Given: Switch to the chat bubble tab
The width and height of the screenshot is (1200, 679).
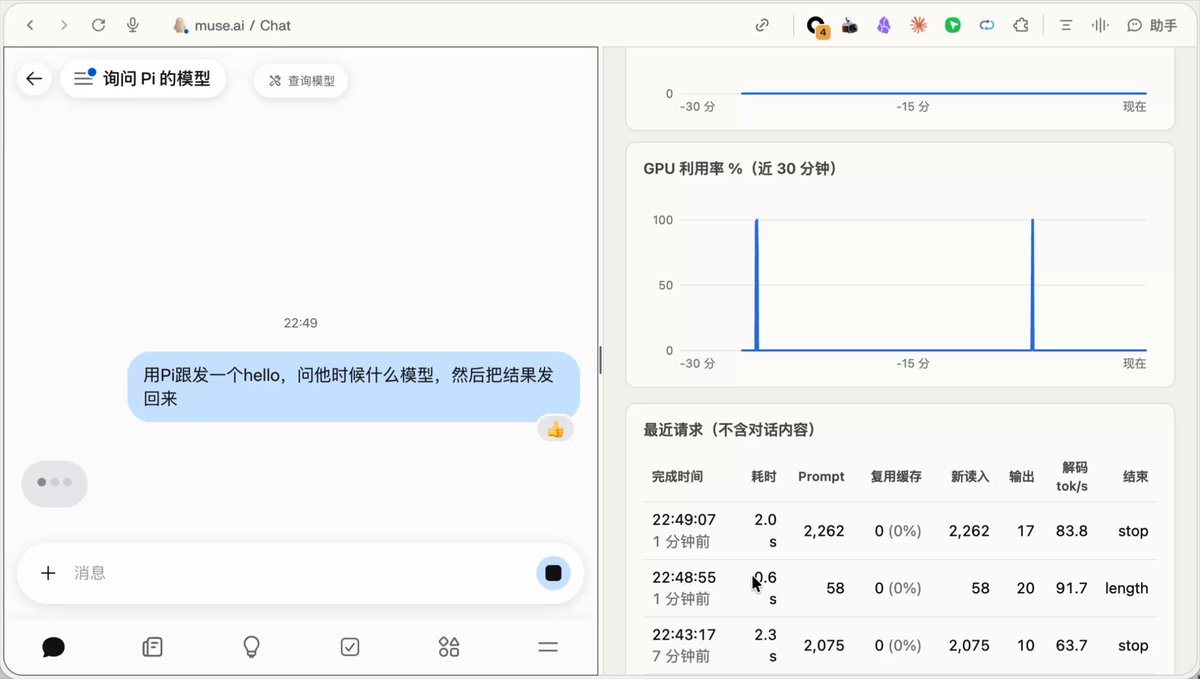Looking at the screenshot, I should [54, 647].
